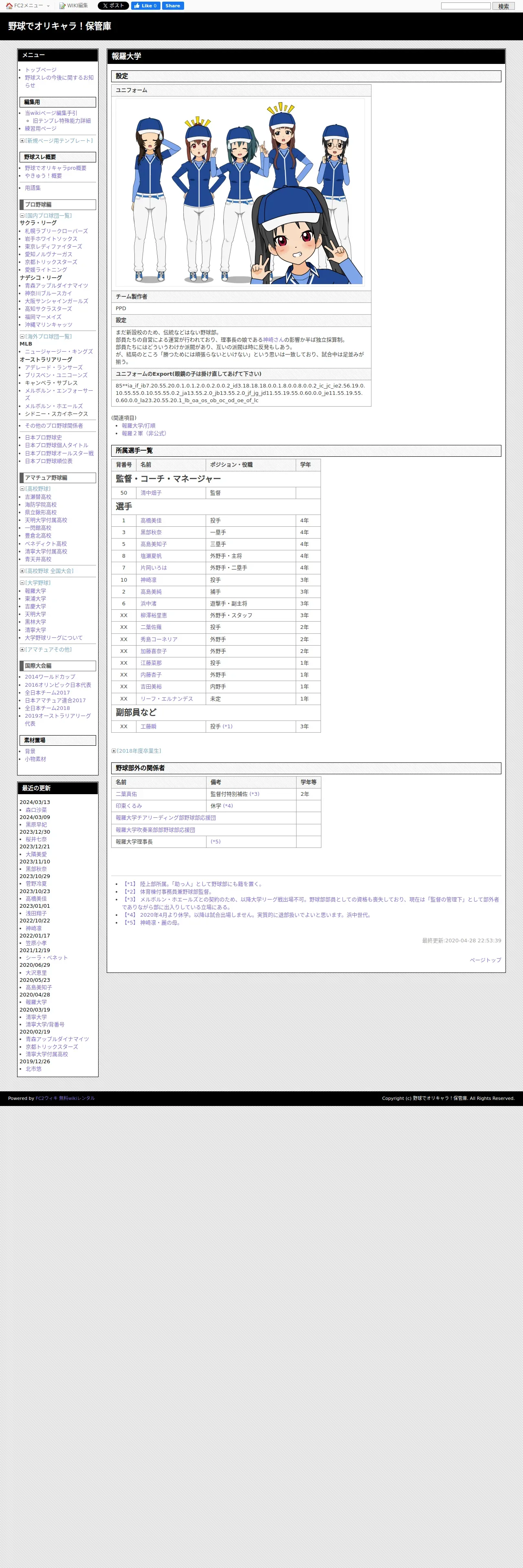The width and height of the screenshot is (523, 1568).
Task: Open player 黒部秋奈 in roster table
Action: pyautogui.click(x=151, y=532)
